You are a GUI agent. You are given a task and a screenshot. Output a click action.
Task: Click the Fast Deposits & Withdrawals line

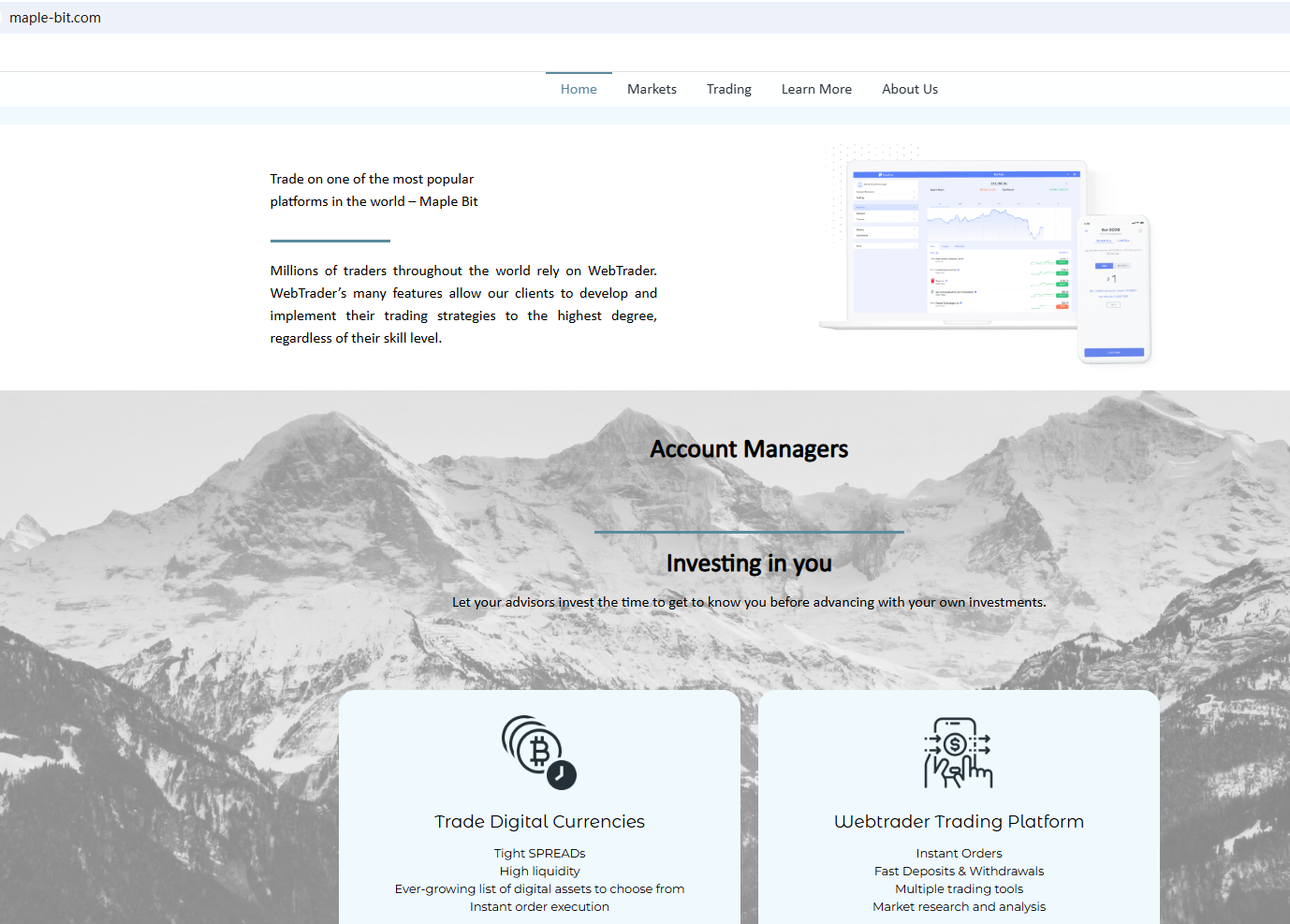(x=959, y=872)
